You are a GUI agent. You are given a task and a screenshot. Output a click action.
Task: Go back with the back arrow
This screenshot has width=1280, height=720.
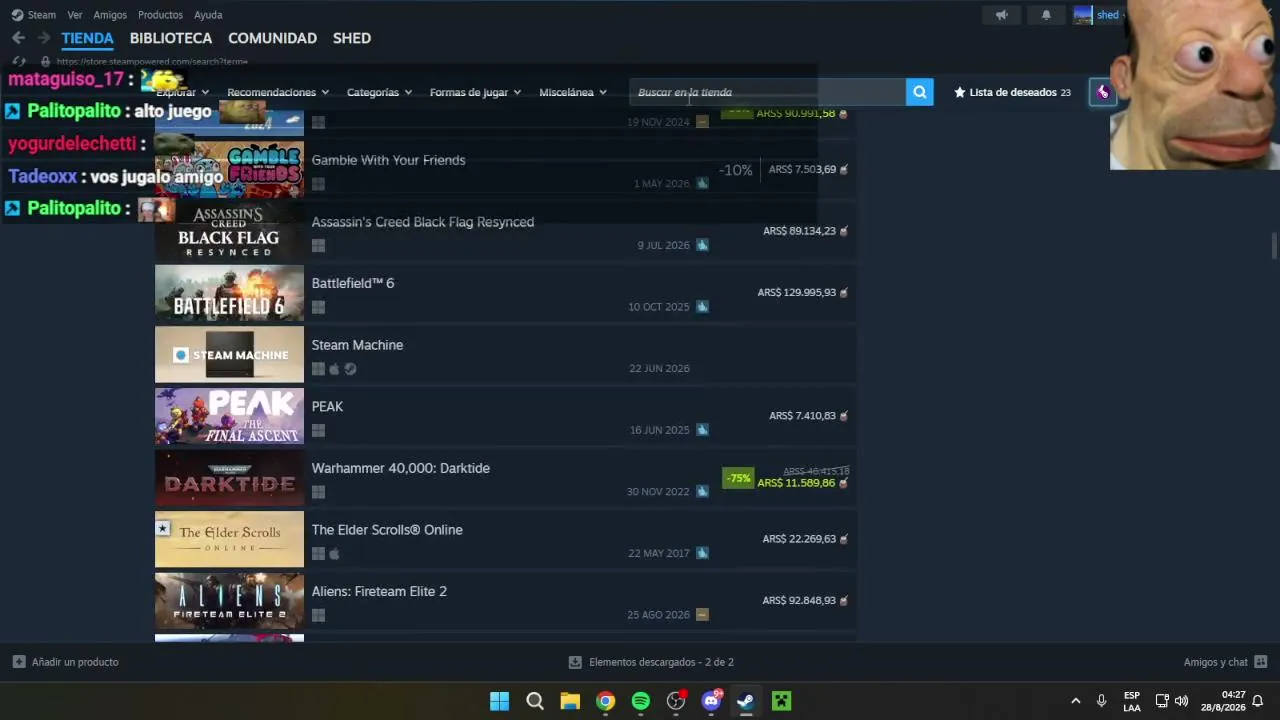[x=18, y=38]
